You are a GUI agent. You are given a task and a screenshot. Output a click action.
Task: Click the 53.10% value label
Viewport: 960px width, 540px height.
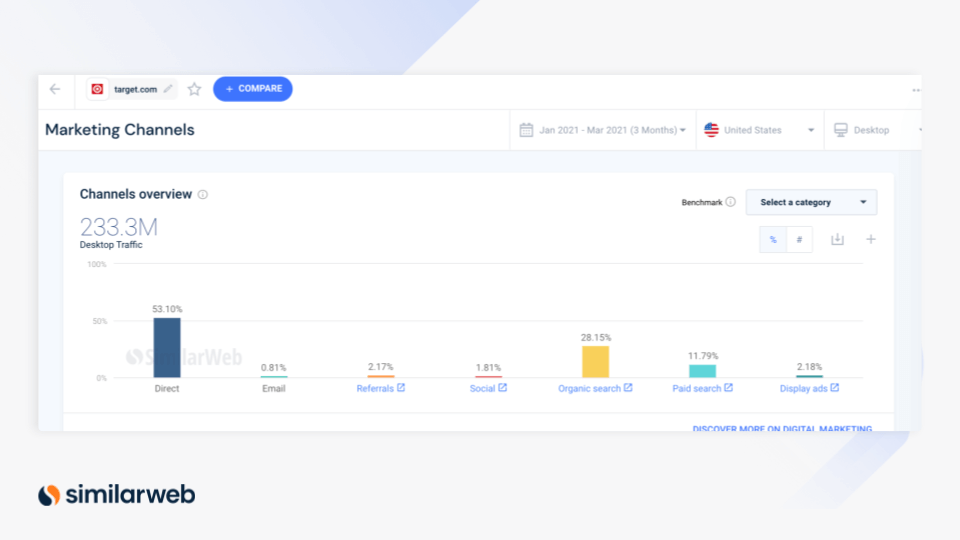coord(167,309)
